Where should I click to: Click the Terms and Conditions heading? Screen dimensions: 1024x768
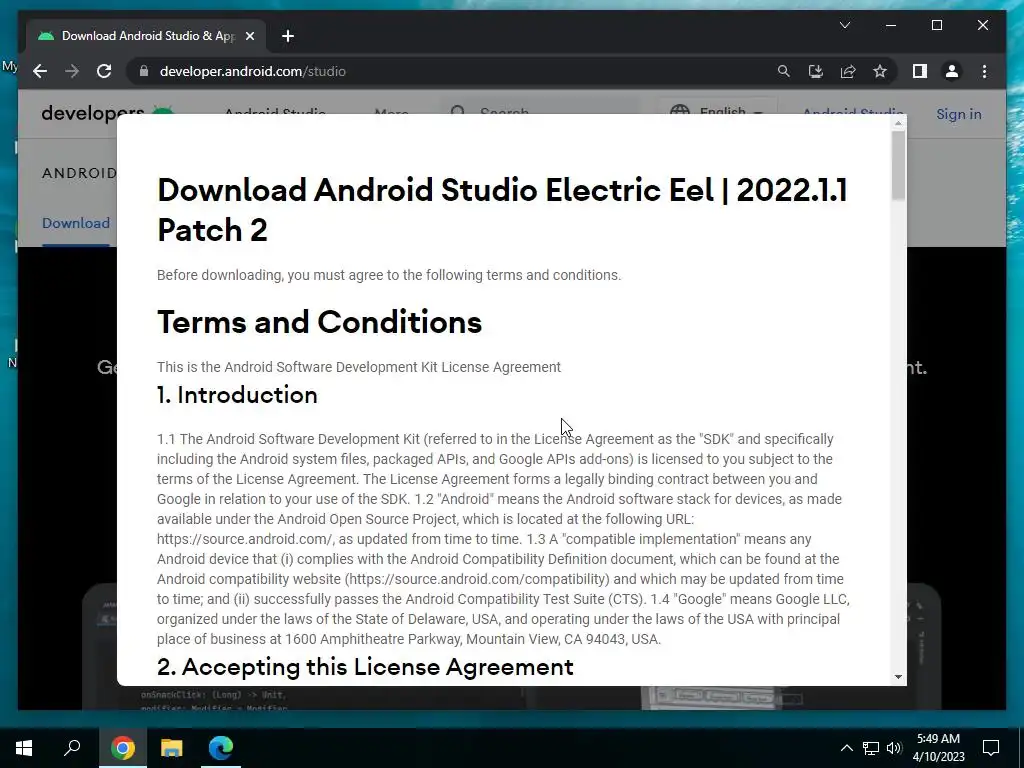click(319, 322)
